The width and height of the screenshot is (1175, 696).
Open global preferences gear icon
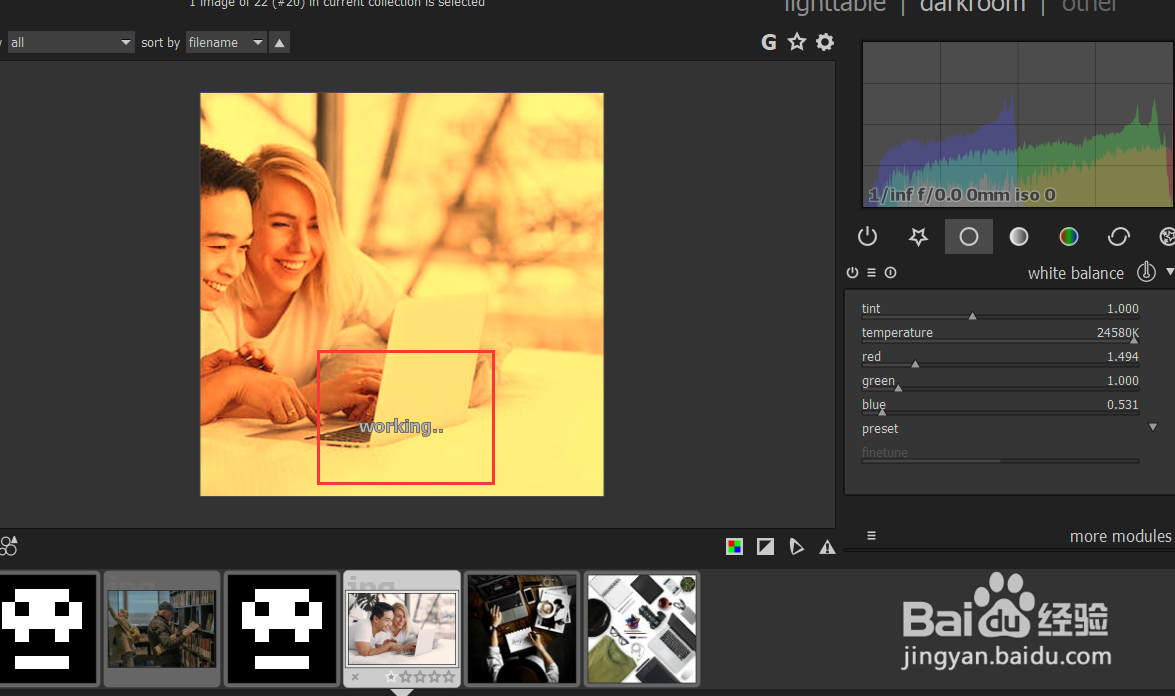coord(825,42)
